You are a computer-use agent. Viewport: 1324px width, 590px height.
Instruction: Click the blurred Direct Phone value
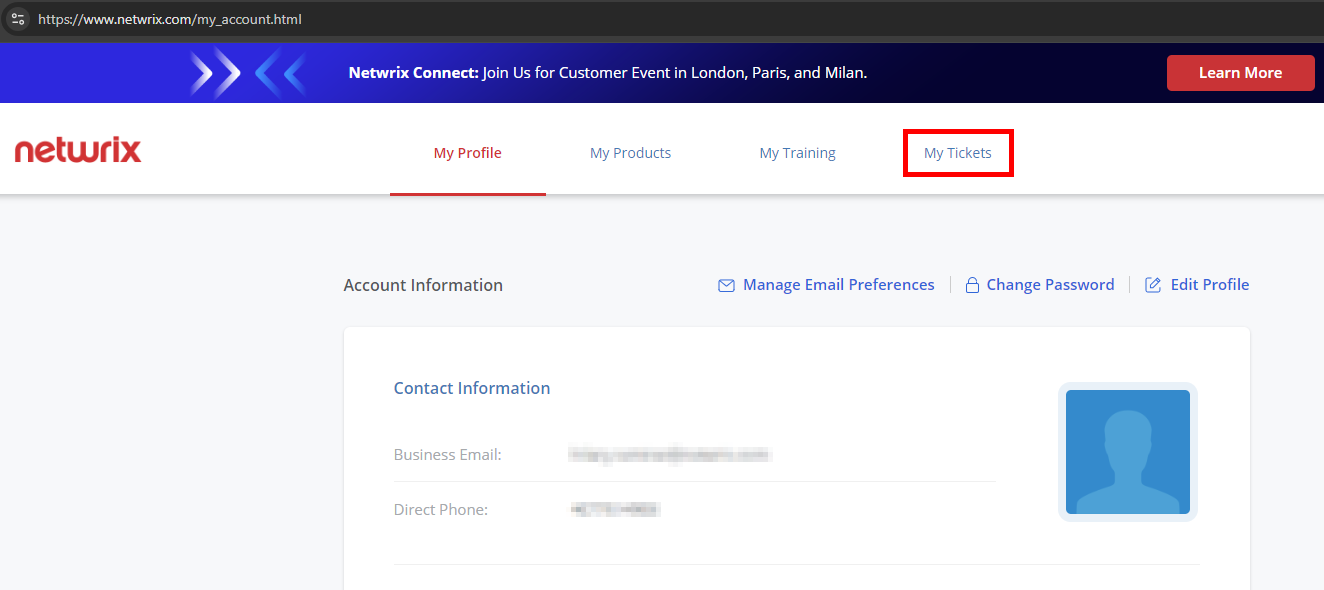(615, 510)
